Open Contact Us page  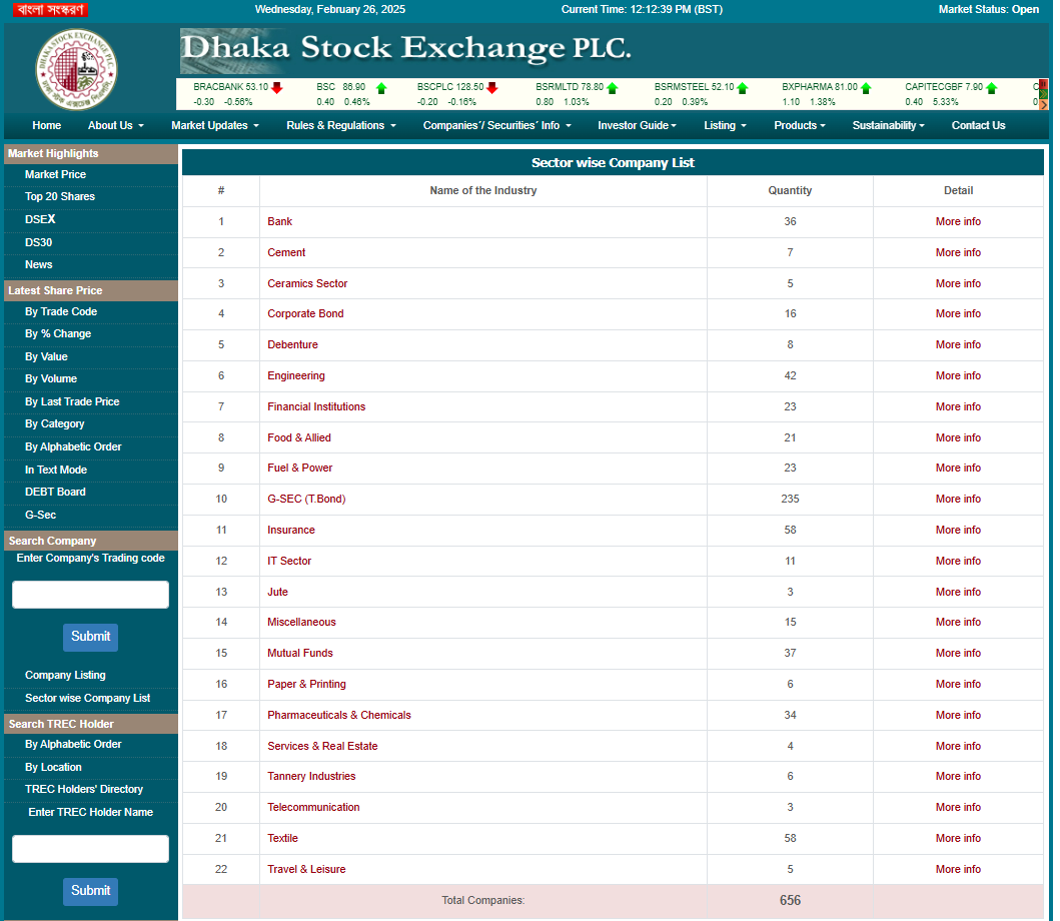978,126
